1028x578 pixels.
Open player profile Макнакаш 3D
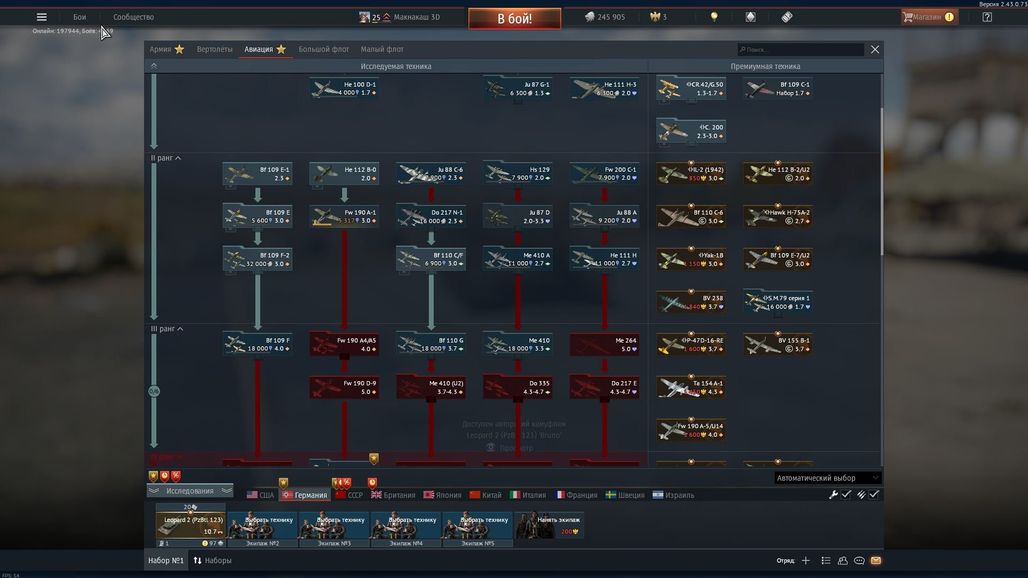tap(399, 17)
